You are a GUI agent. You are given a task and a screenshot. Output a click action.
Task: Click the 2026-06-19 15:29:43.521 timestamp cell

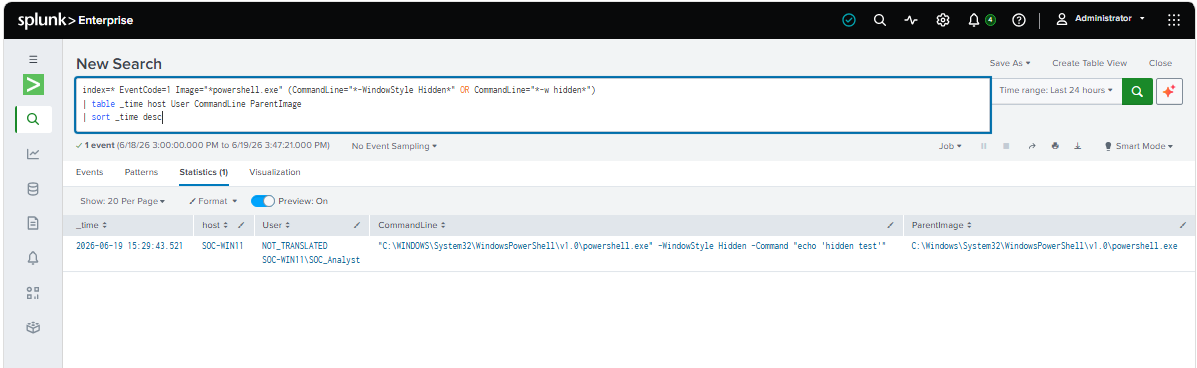pos(130,246)
